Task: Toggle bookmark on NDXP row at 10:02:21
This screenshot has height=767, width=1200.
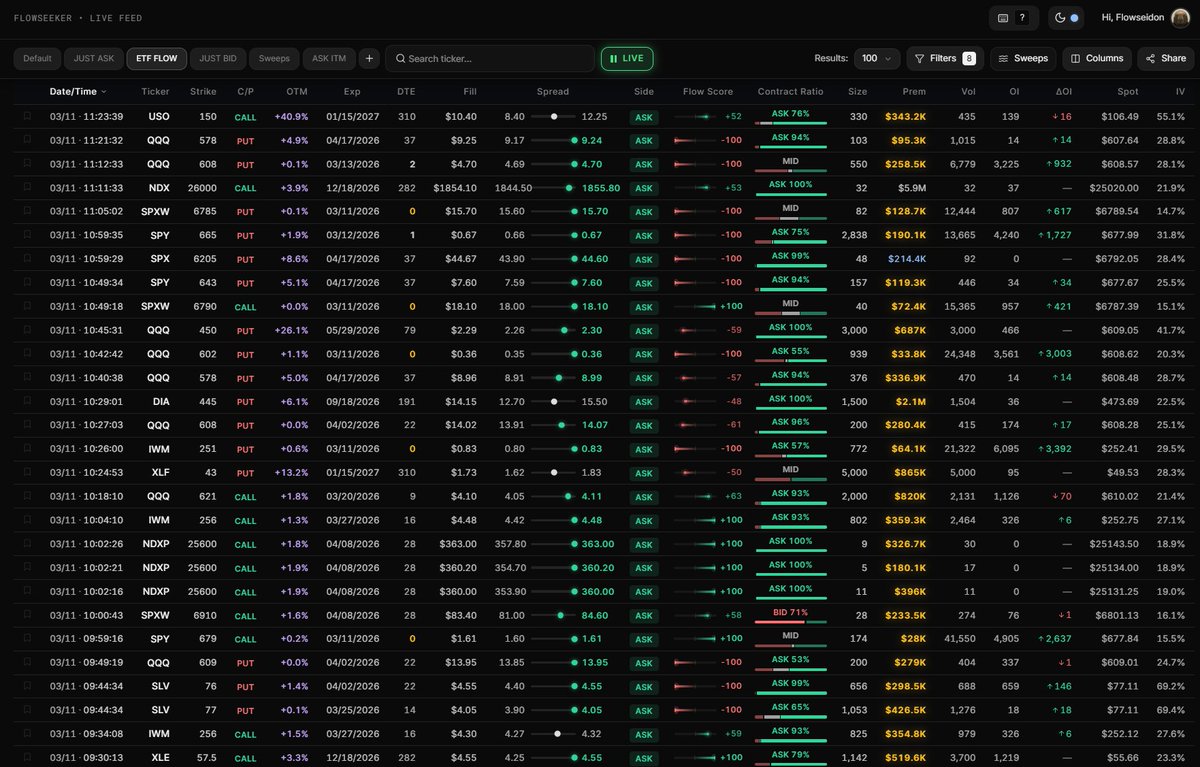Action: [28, 567]
